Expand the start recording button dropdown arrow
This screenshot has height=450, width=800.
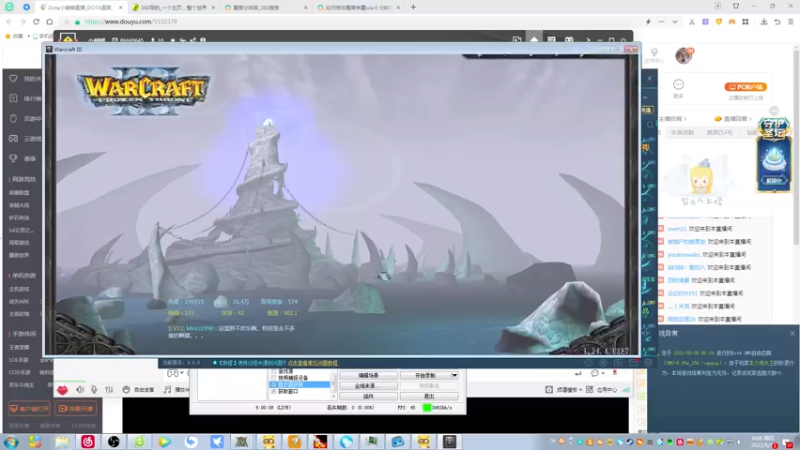pos(454,376)
